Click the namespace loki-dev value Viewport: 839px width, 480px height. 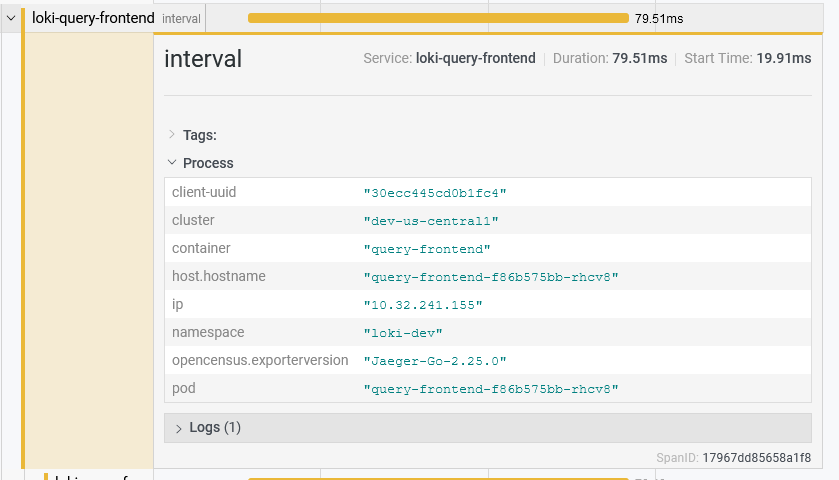click(x=403, y=333)
